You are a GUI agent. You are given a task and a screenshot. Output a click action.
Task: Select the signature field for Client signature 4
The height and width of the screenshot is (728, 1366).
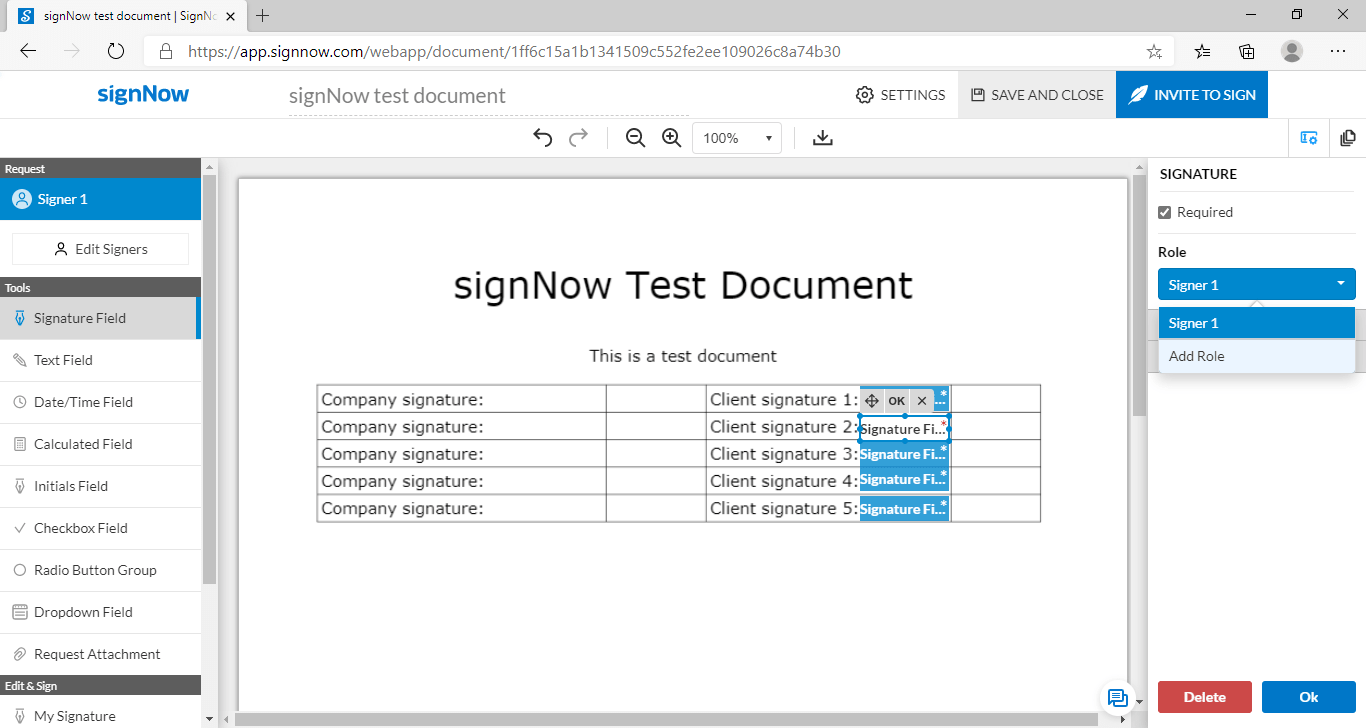pyautogui.click(x=904, y=479)
